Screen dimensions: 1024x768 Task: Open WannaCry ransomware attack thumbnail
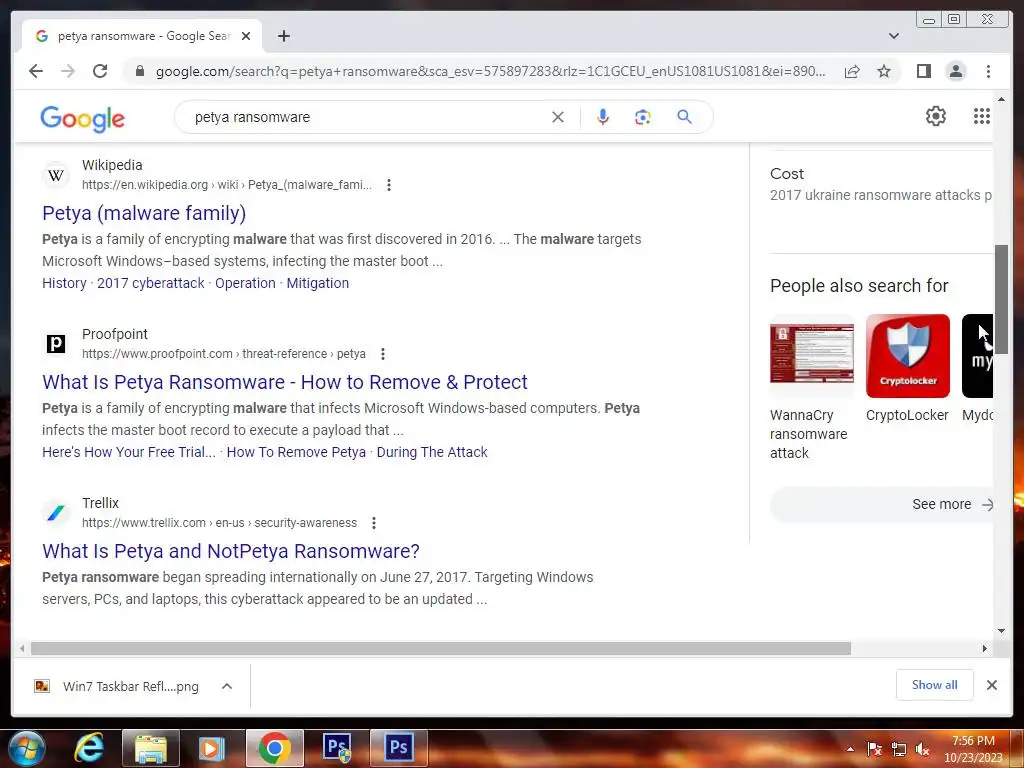point(812,356)
